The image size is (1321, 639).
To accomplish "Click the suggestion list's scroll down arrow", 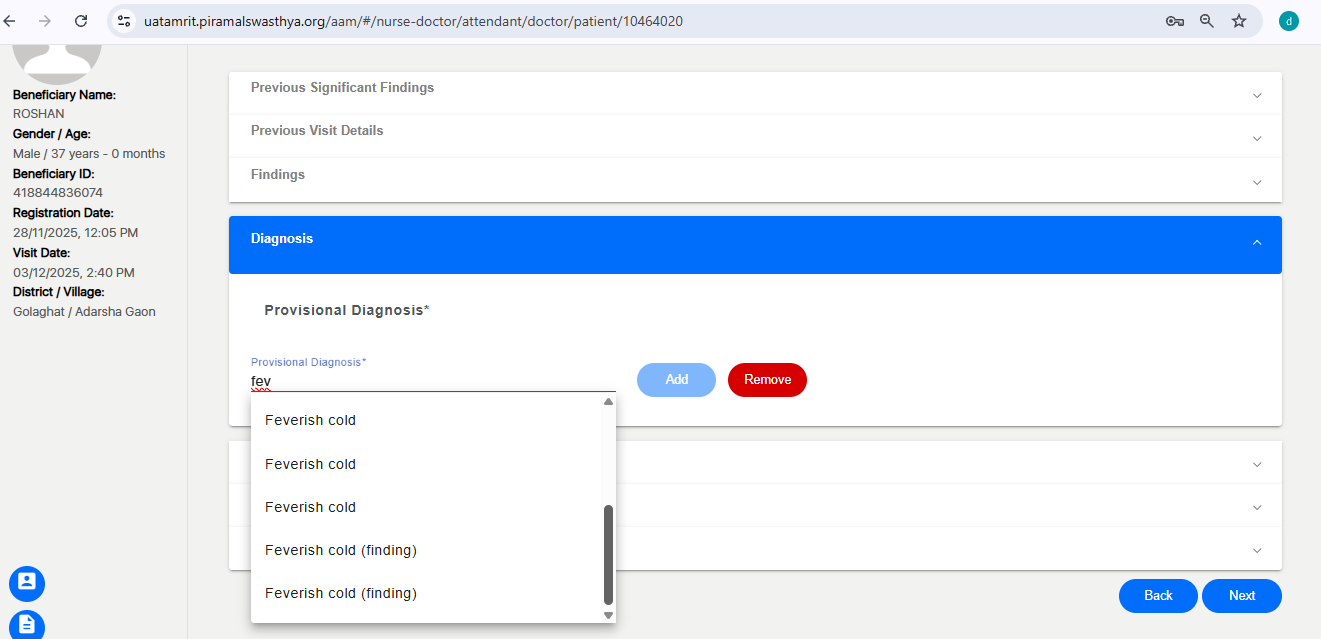I will pyautogui.click(x=608, y=615).
